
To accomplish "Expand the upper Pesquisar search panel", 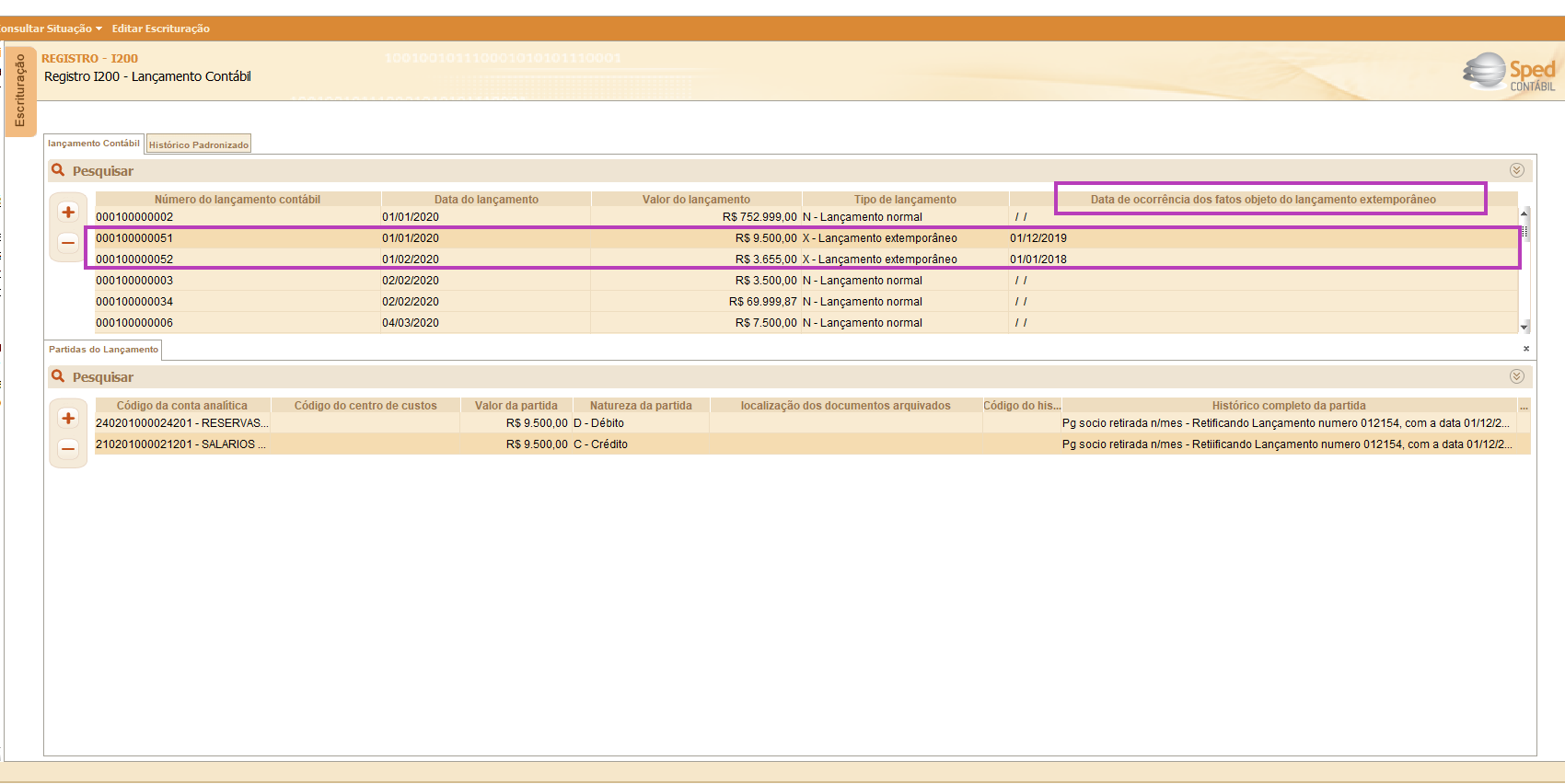I will [1517, 170].
